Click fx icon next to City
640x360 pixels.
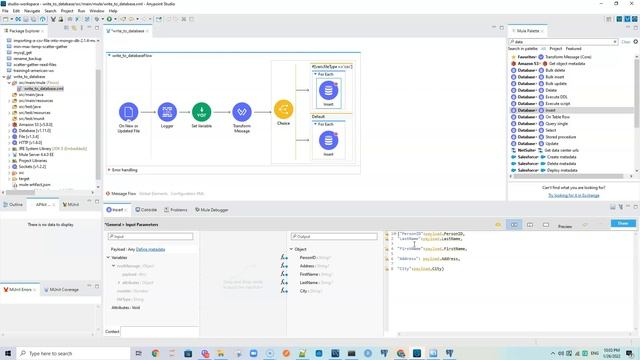[284, 291]
